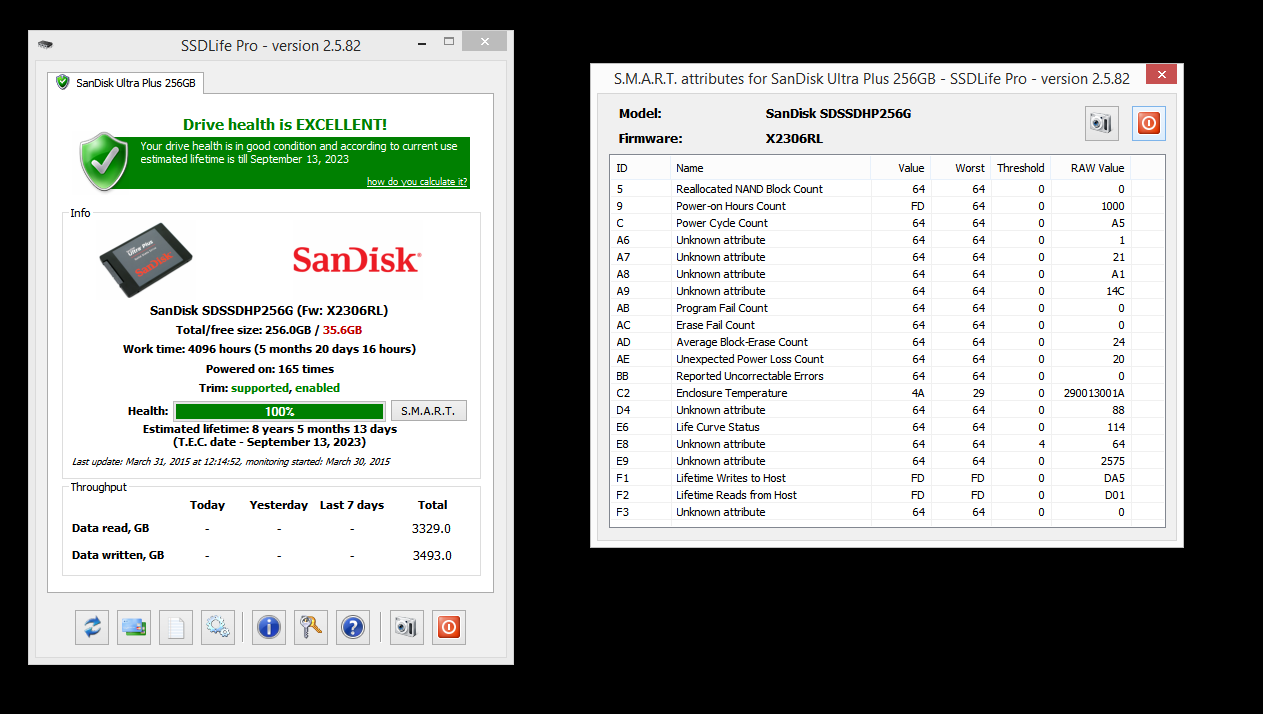Take screenshot with main window camera icon
This screenshot has width=1263, height=714.
coord(407,627)
